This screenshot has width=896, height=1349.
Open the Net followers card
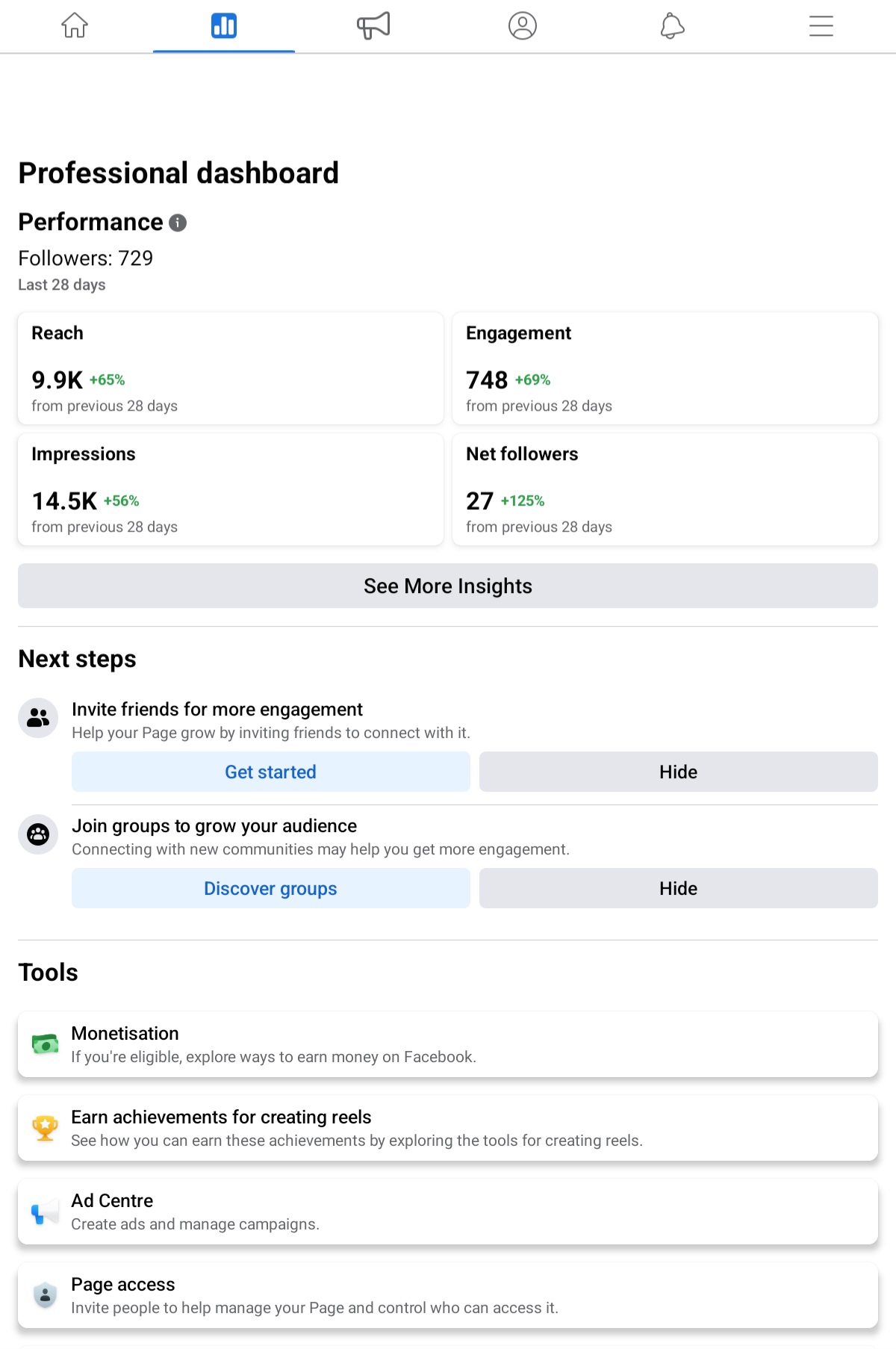coord(665,489)
